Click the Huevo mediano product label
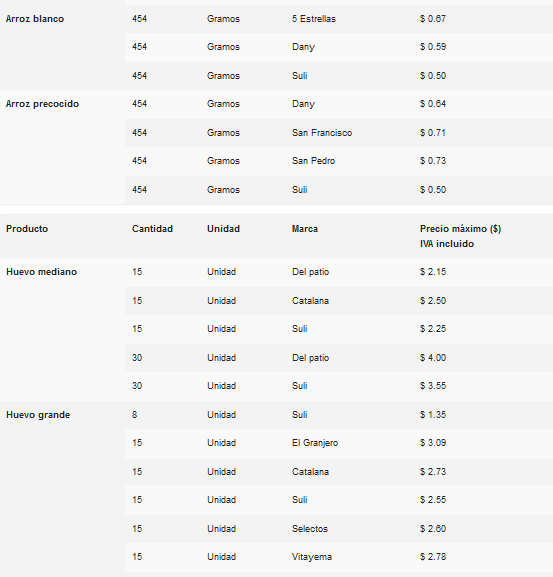 [x=42, y=272]
